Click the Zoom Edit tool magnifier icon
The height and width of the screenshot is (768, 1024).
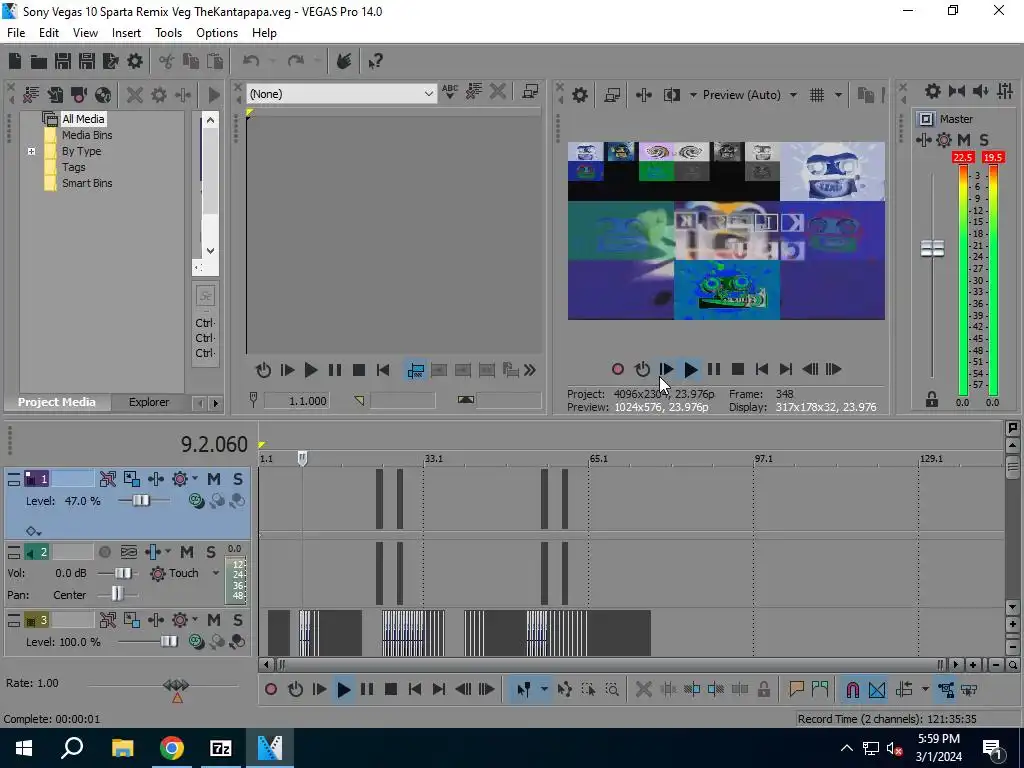(x=612, y=690)
